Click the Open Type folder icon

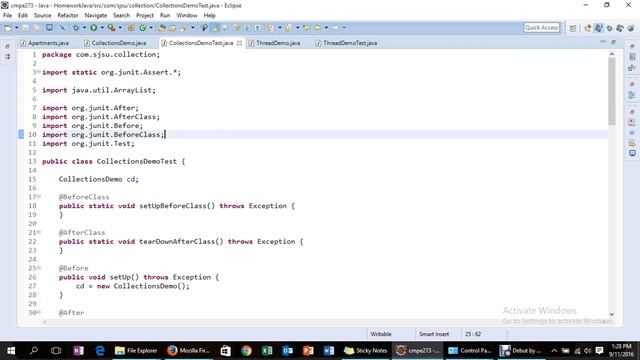click(162, 28)
